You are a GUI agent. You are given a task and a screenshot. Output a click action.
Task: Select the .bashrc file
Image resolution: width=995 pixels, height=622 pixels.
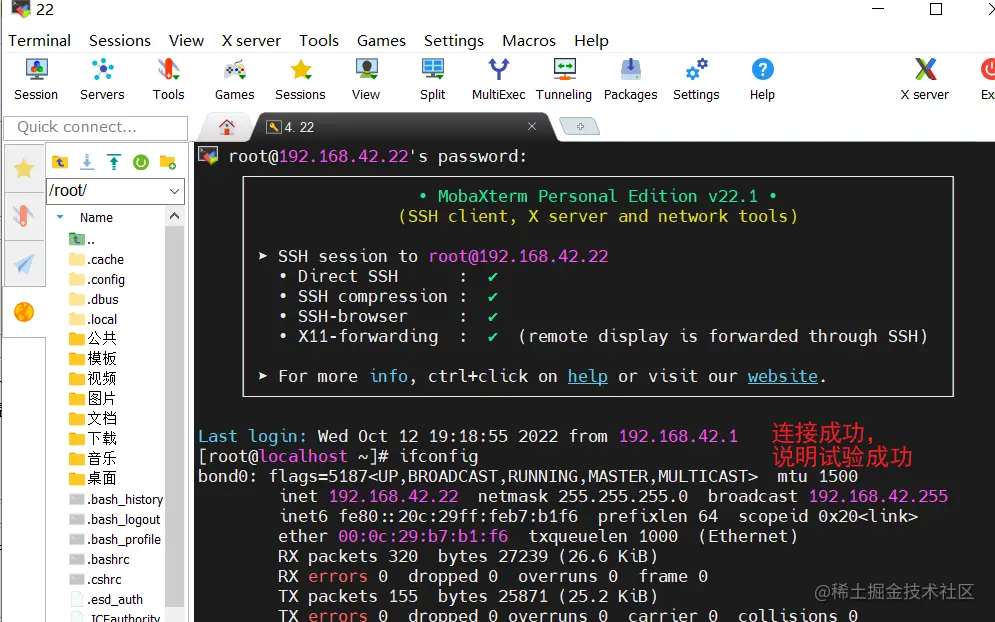(x=99, y=560)
